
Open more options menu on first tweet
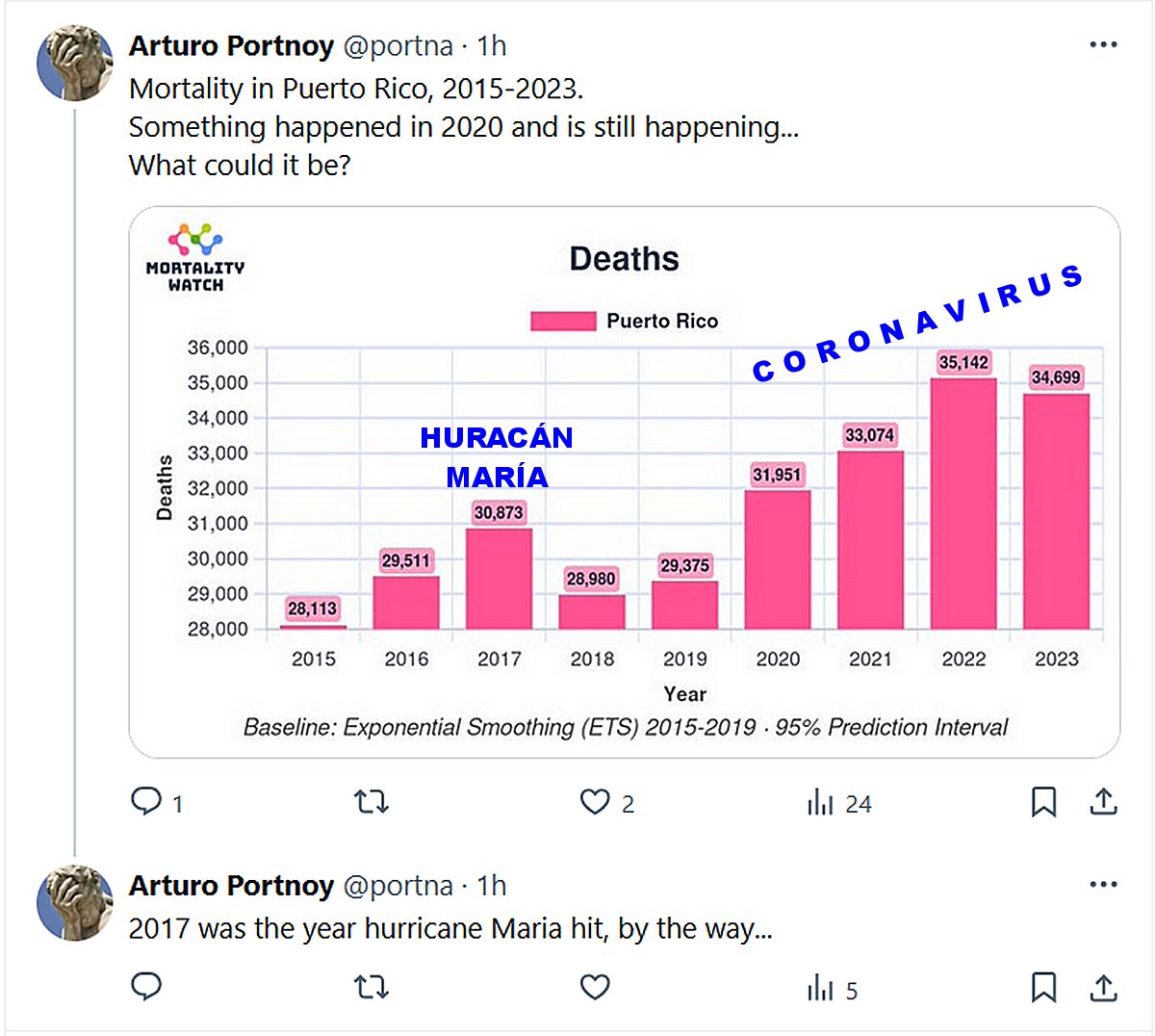pyautogui.click(x=1103, y=45)
